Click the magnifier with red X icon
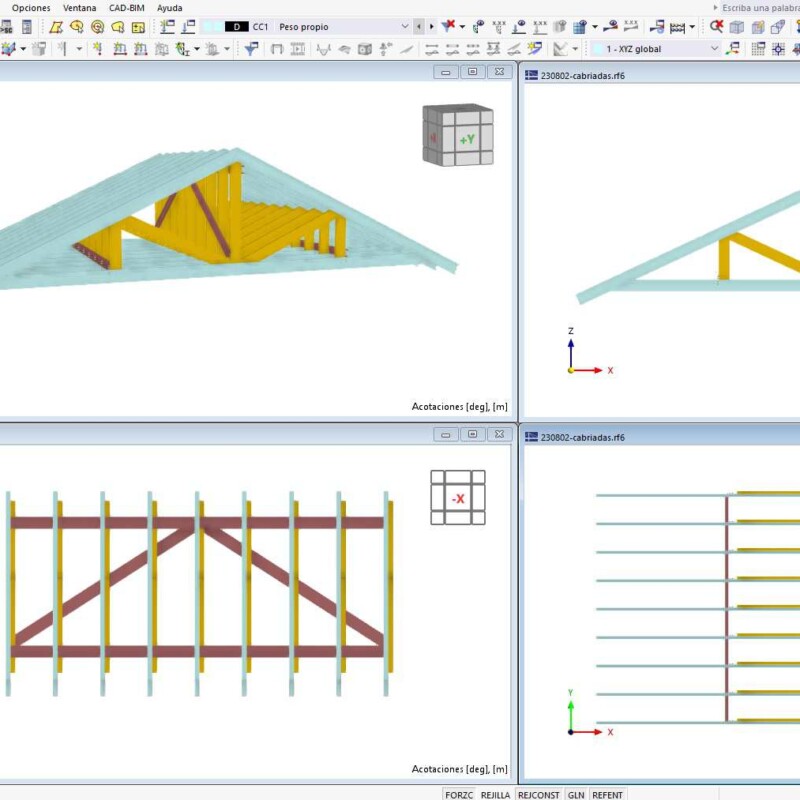This screenshot has height=800, width=800. (x=716, y=26)
